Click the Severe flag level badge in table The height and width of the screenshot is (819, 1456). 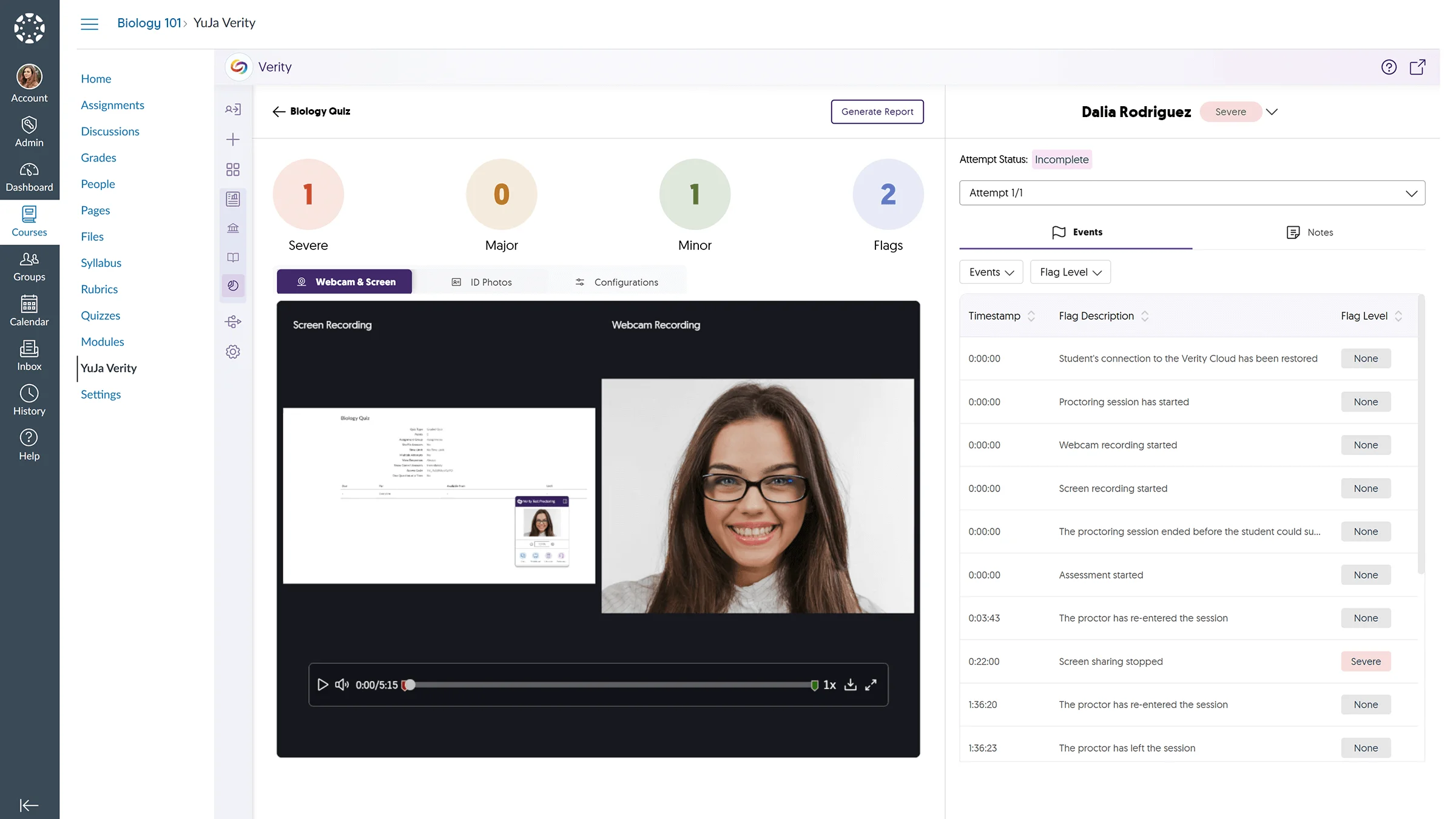(x=1366, y=661)
